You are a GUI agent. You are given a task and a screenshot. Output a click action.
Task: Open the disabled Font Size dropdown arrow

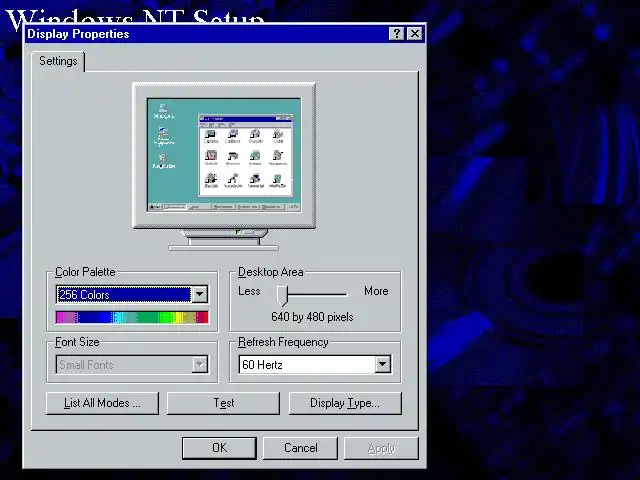coord(200,364)
